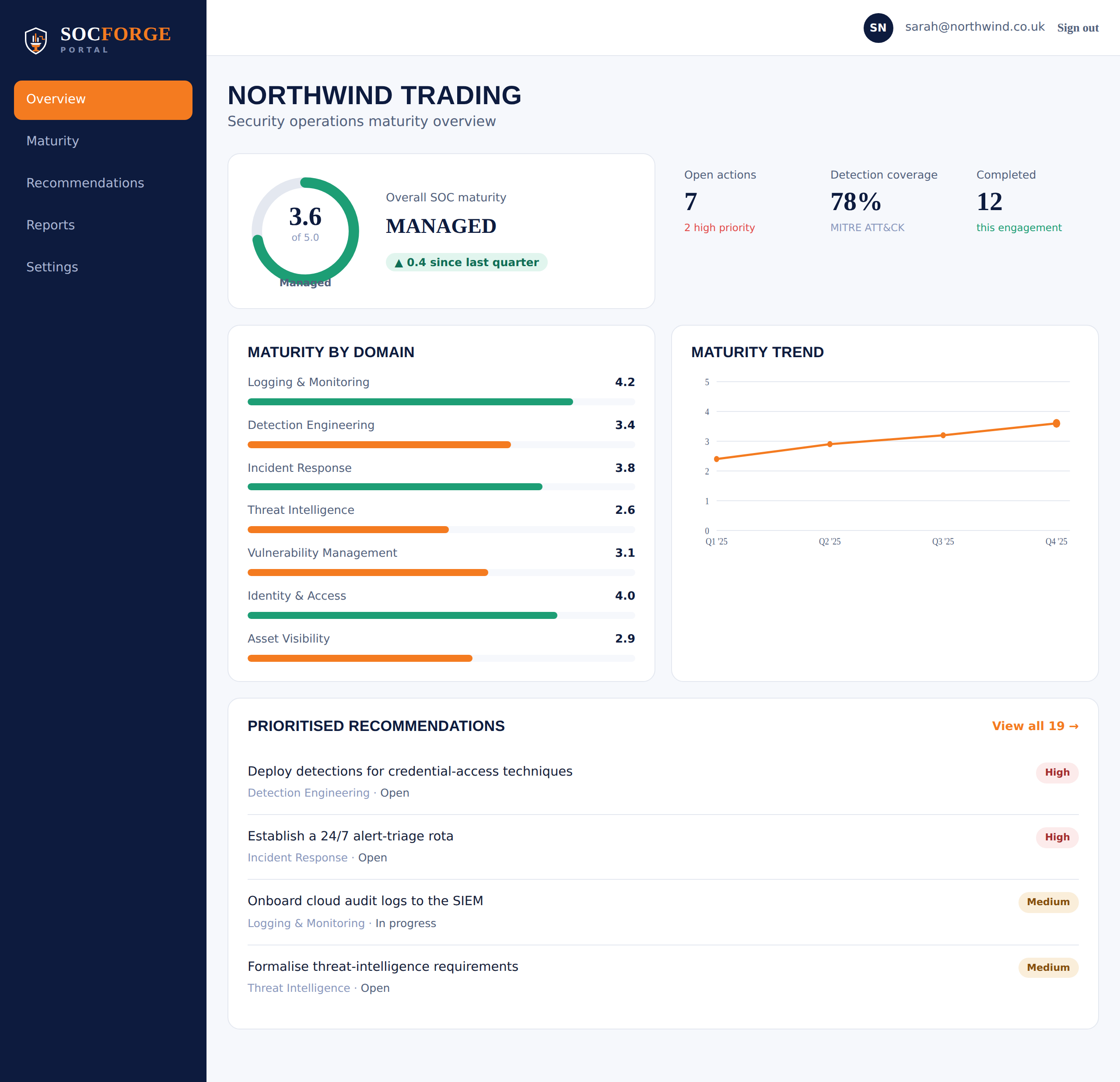Click the Vulnerability Management domain label

click(322, 553)
